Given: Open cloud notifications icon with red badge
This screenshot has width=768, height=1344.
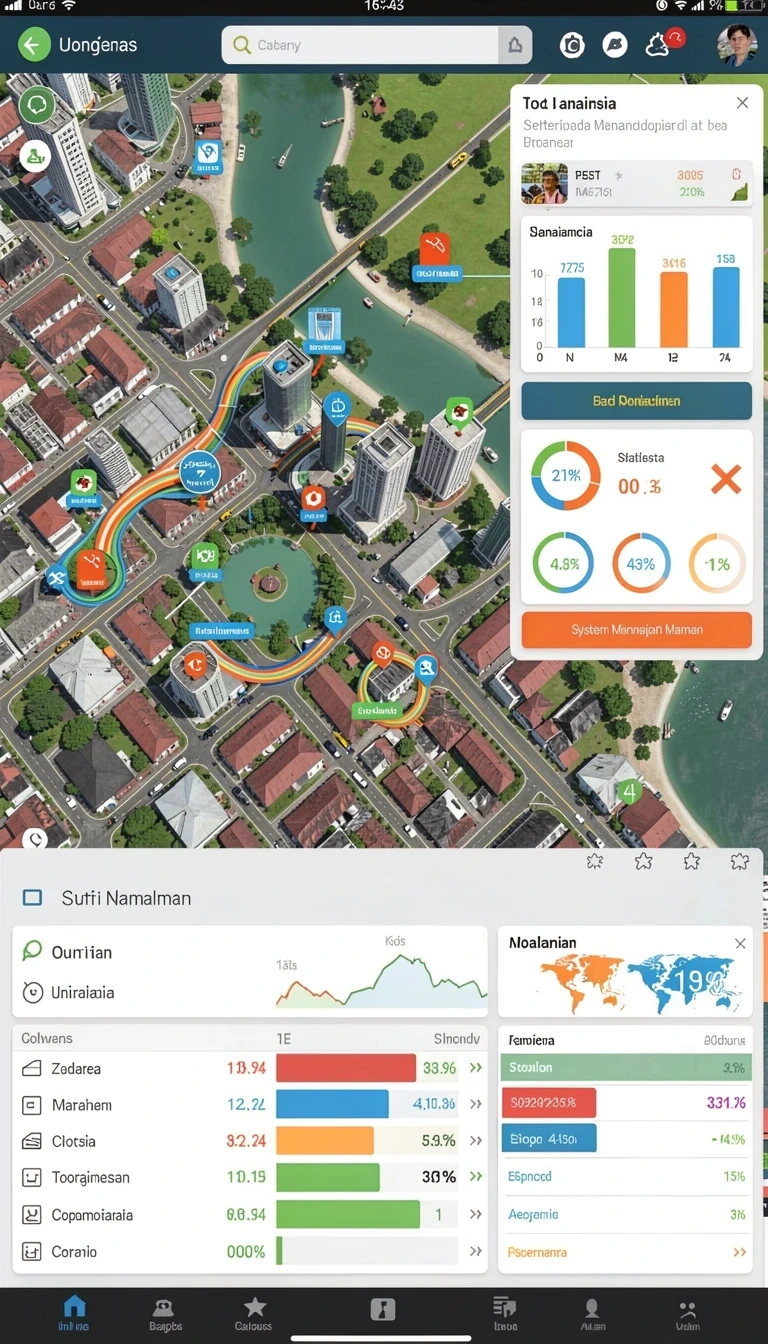Looking at the screenshot, I should tap(662, 42).
